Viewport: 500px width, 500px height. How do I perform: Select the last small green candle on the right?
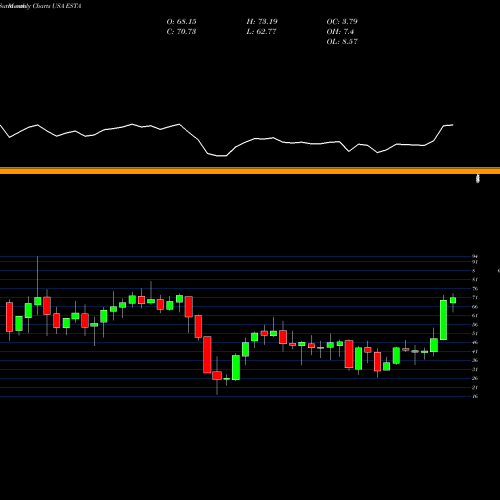pos(453,300)
